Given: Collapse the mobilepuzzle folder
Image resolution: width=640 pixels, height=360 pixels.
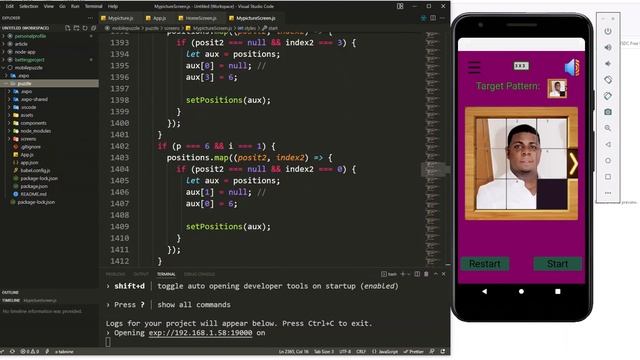Looking at the screenshot, I should point(28,68).
